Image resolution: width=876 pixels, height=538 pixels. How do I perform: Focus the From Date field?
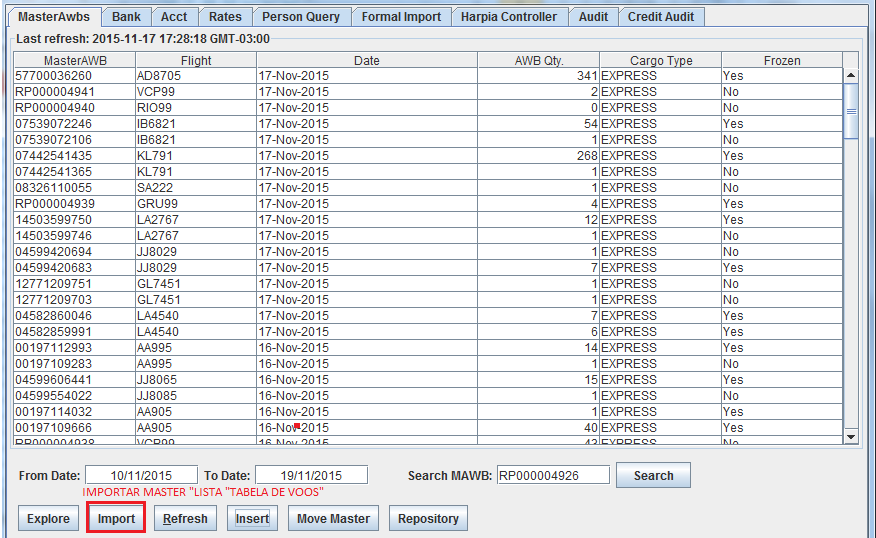[141, 475]
